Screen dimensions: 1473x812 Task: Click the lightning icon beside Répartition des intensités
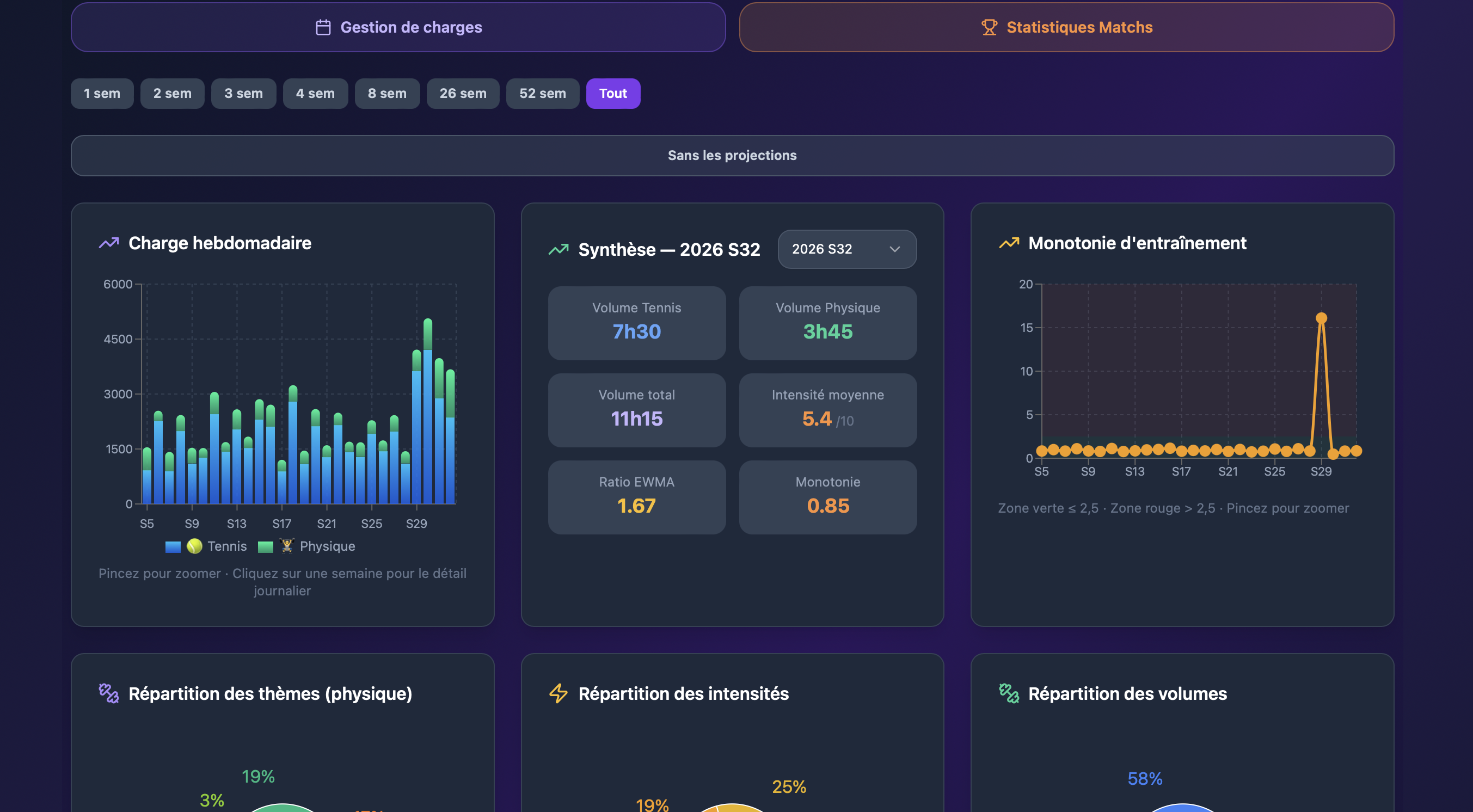click(558, 693)
